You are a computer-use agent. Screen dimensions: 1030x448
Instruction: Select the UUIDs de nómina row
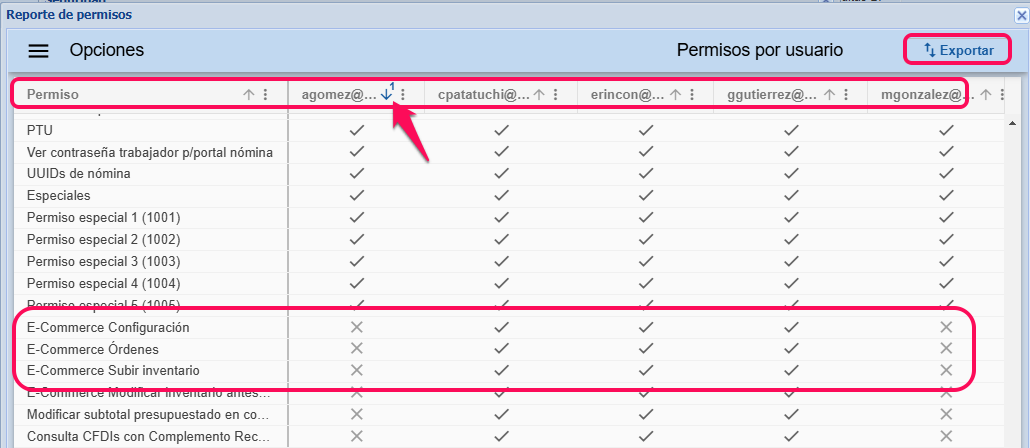pyautogui.click(x=79, y=174)
